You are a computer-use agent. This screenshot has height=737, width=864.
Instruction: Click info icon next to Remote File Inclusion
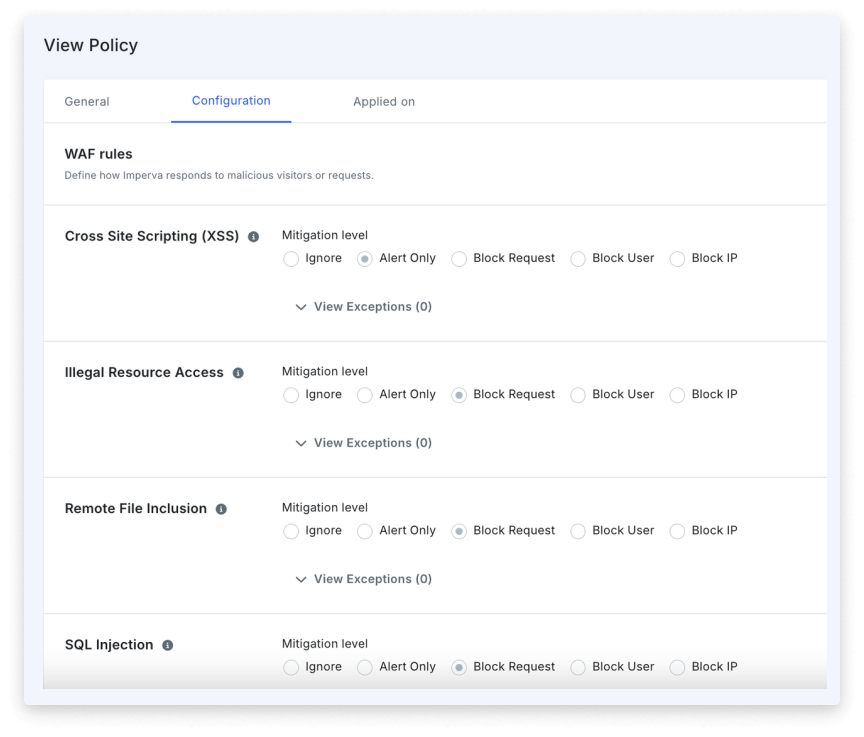point(221,509)
